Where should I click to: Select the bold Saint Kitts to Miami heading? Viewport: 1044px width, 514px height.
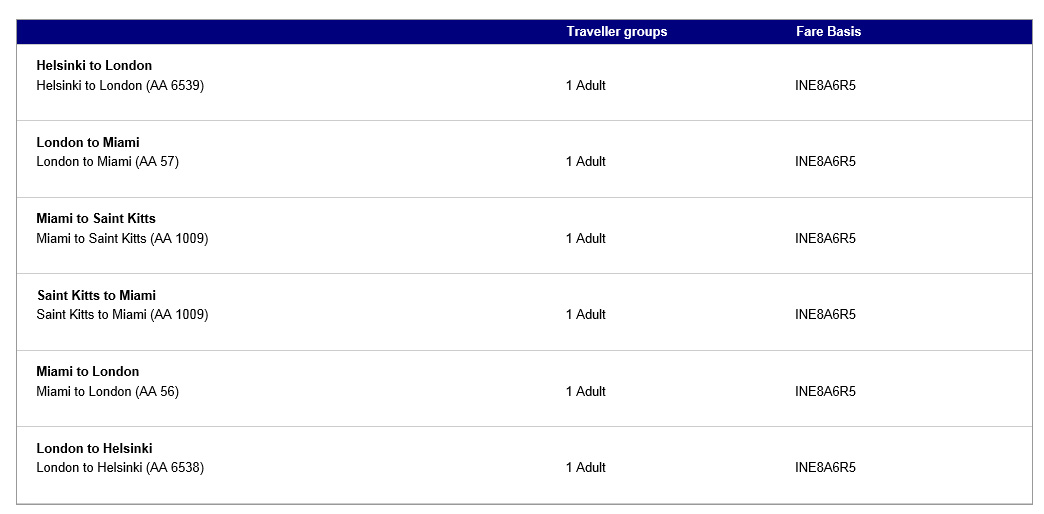coord(96,296)
